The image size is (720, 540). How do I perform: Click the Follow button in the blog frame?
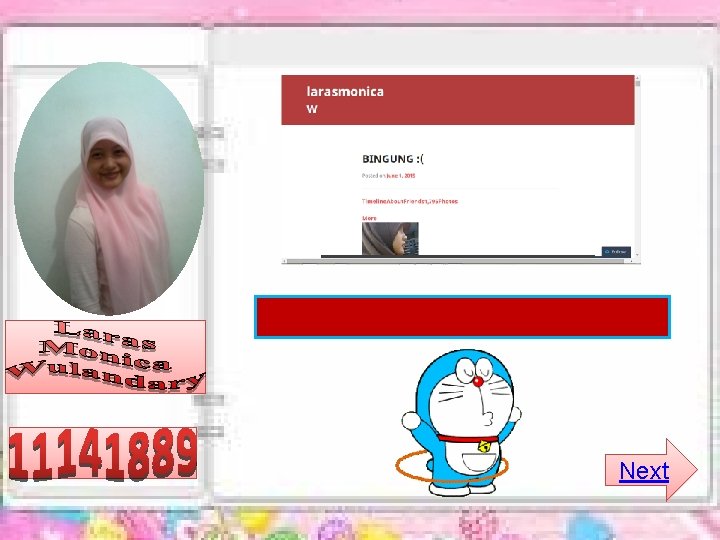point(616,252)
